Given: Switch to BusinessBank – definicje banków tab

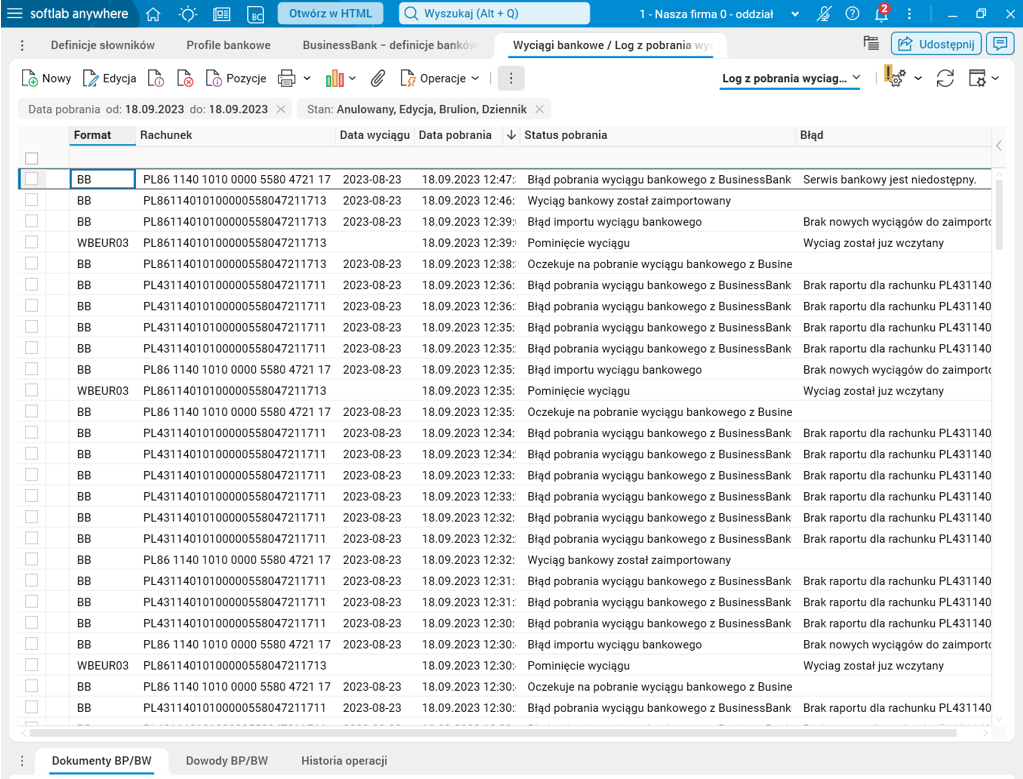Looking at the screenshot, I should point(389,45).
